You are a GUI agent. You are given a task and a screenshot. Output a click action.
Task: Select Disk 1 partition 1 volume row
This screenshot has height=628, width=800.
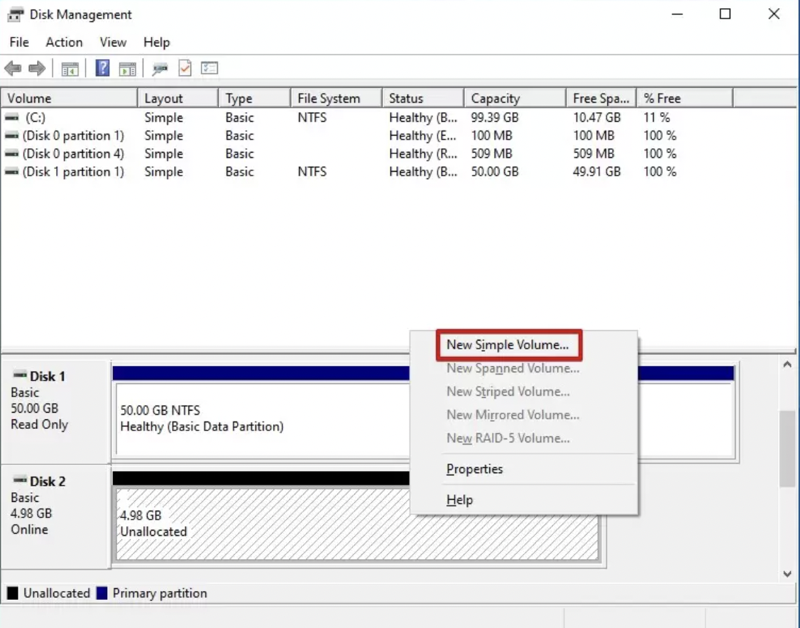73,172
